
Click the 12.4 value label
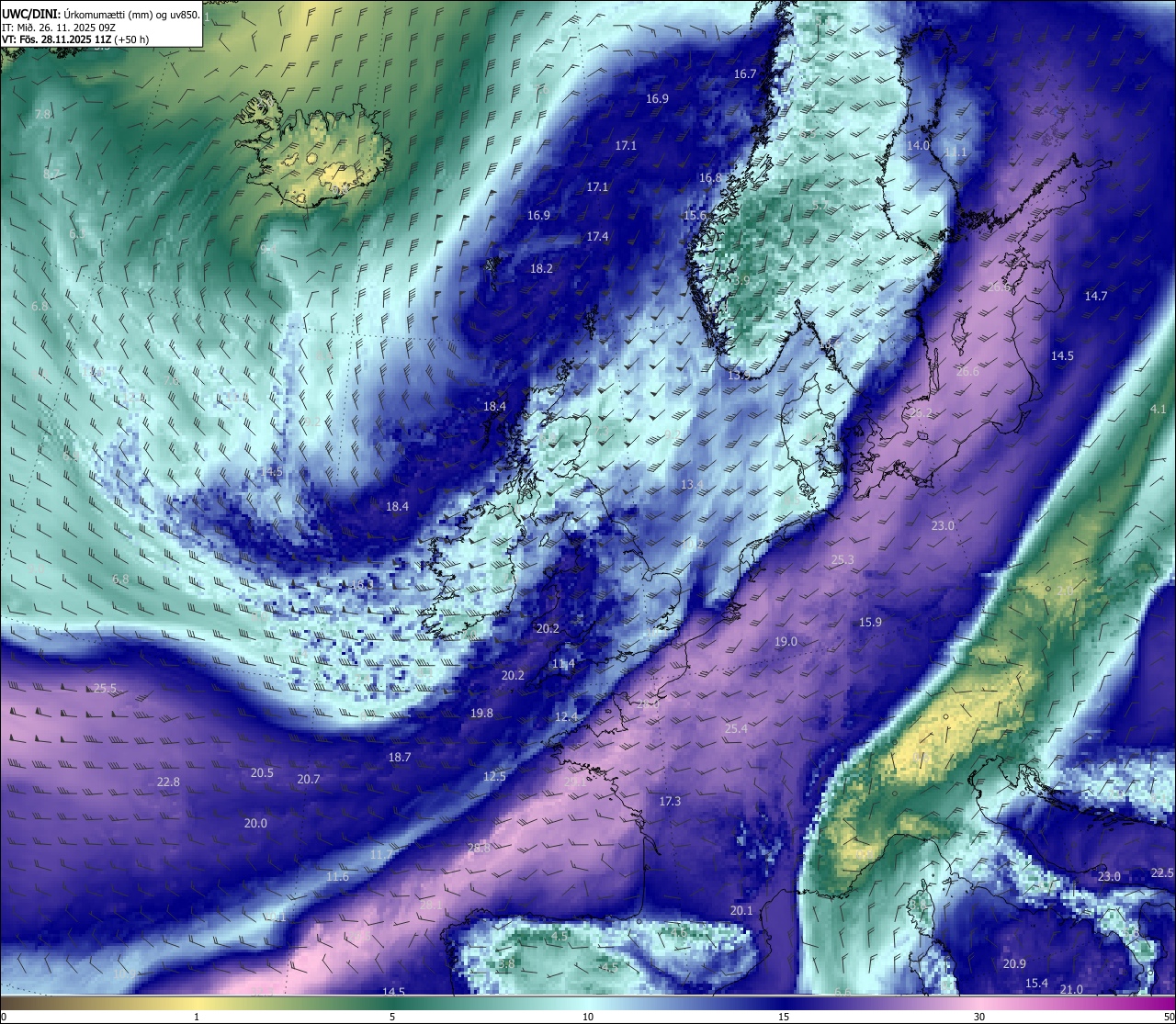[x=567, y=717]
